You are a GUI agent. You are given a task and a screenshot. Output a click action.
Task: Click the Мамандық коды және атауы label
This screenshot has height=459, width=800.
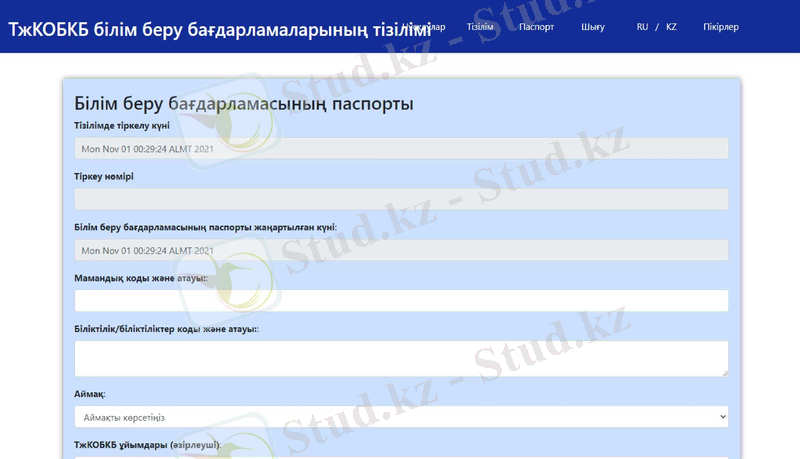coord(141,278)
